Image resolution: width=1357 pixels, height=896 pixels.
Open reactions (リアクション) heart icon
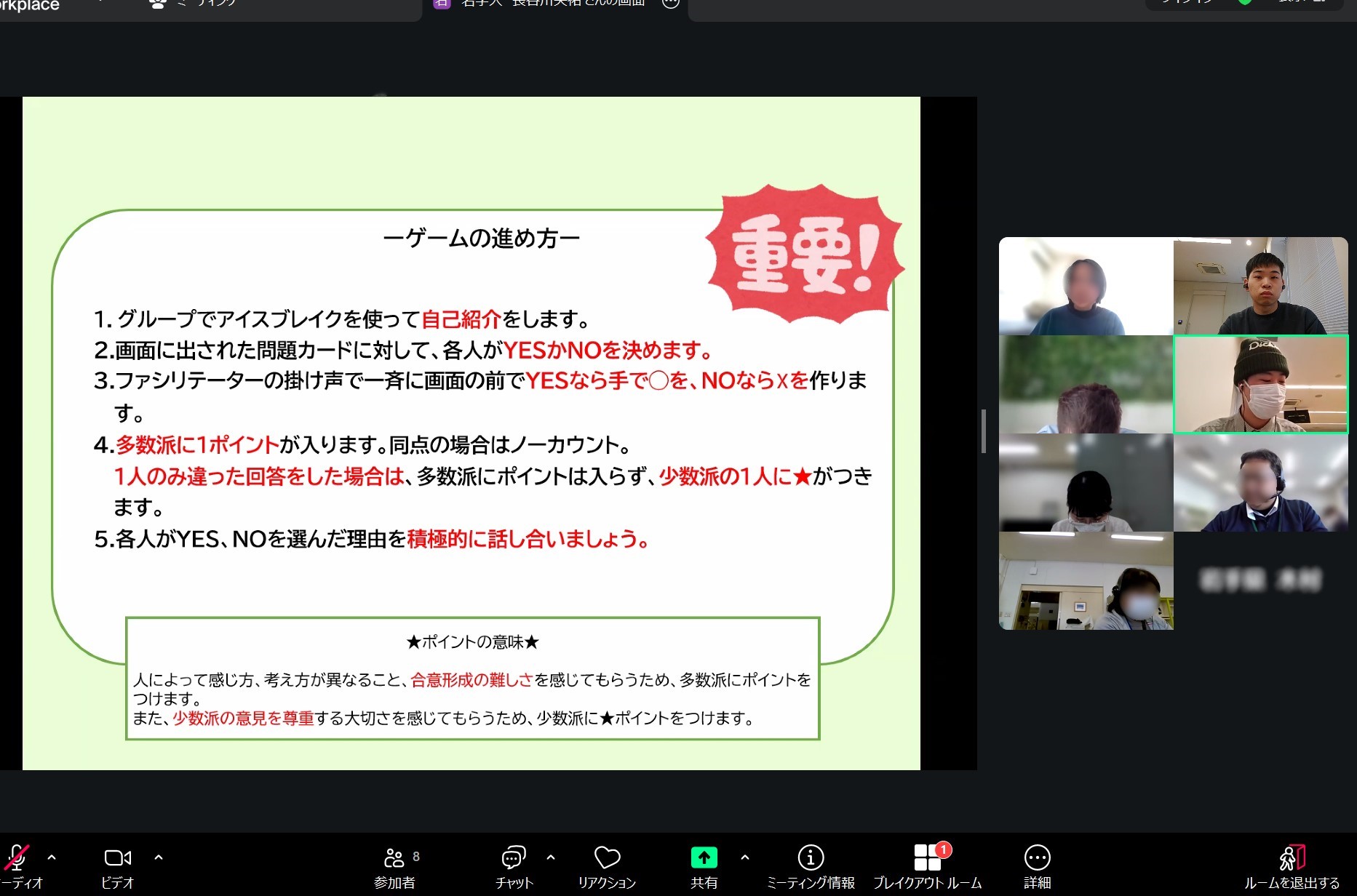(607, 859)
